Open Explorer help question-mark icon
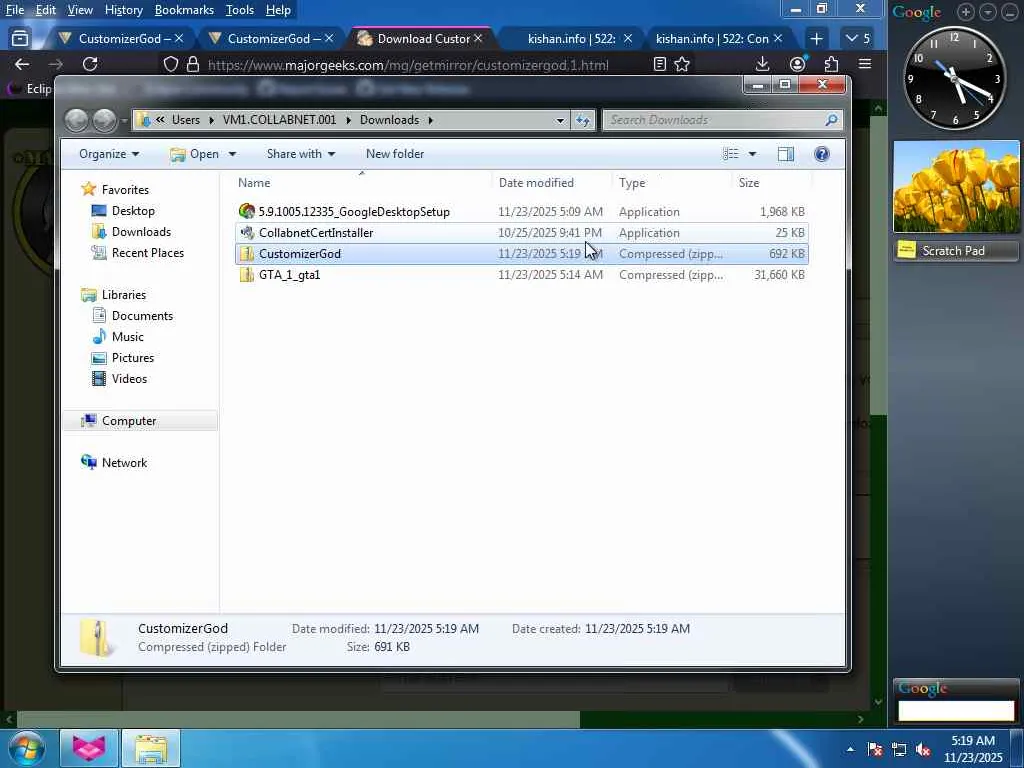Viewport: 1024px width, 768px height. point(822,154)
